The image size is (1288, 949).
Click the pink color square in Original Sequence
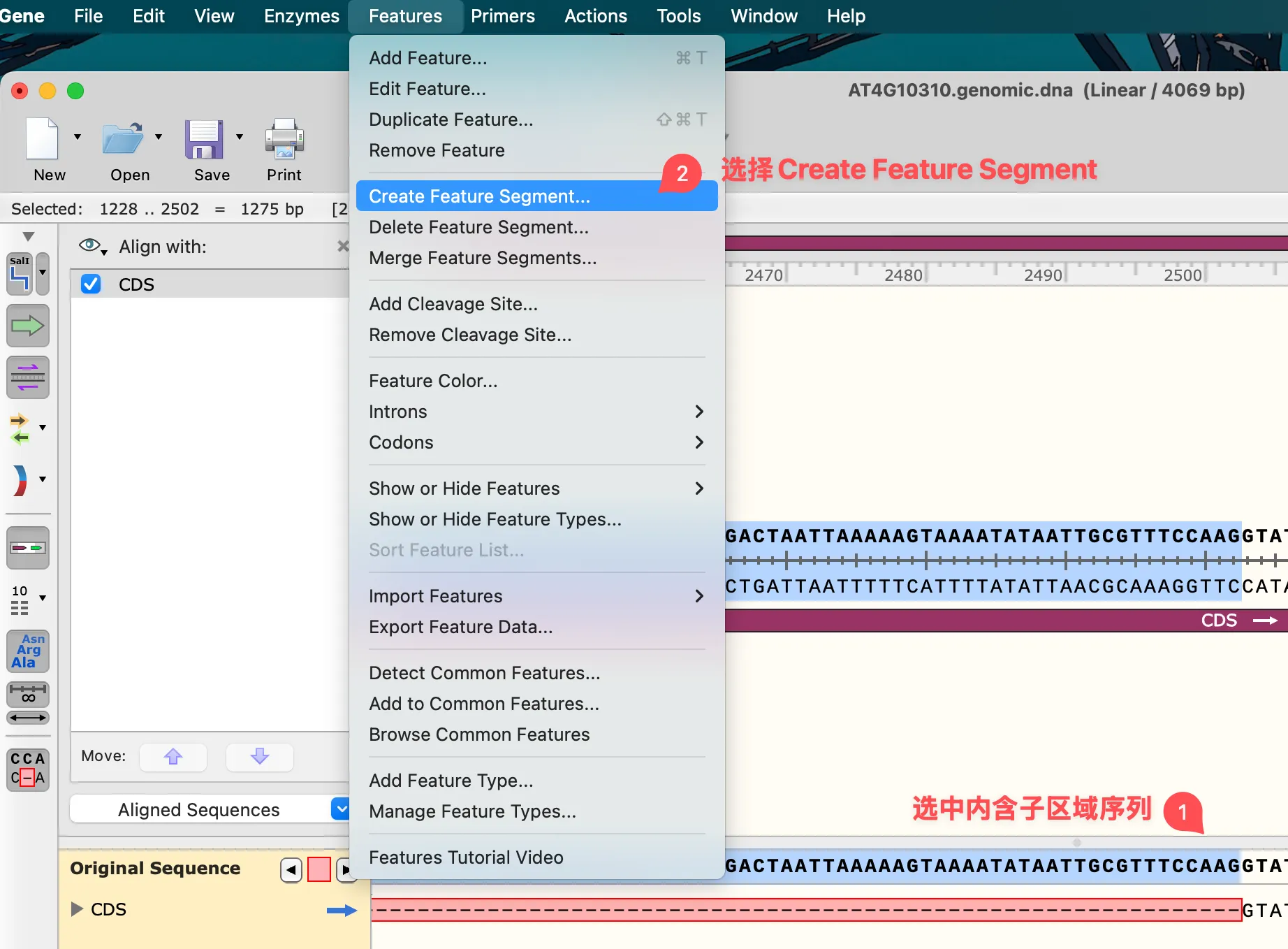(x=319, y=869)
